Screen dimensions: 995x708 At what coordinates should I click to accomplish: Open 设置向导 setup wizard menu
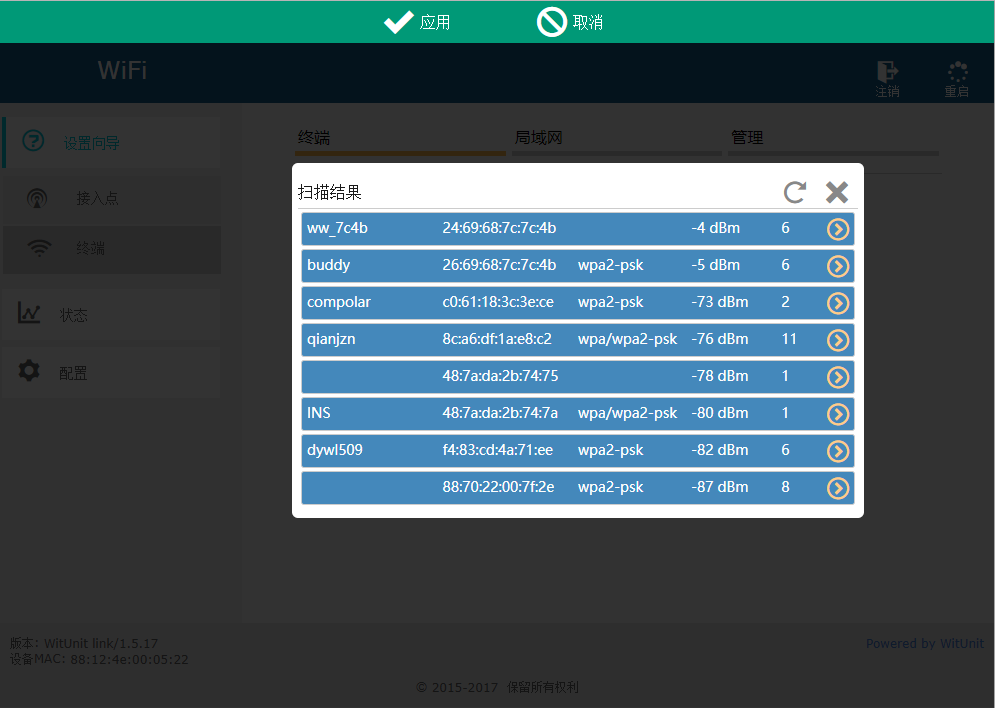click(x=112, y=143)
